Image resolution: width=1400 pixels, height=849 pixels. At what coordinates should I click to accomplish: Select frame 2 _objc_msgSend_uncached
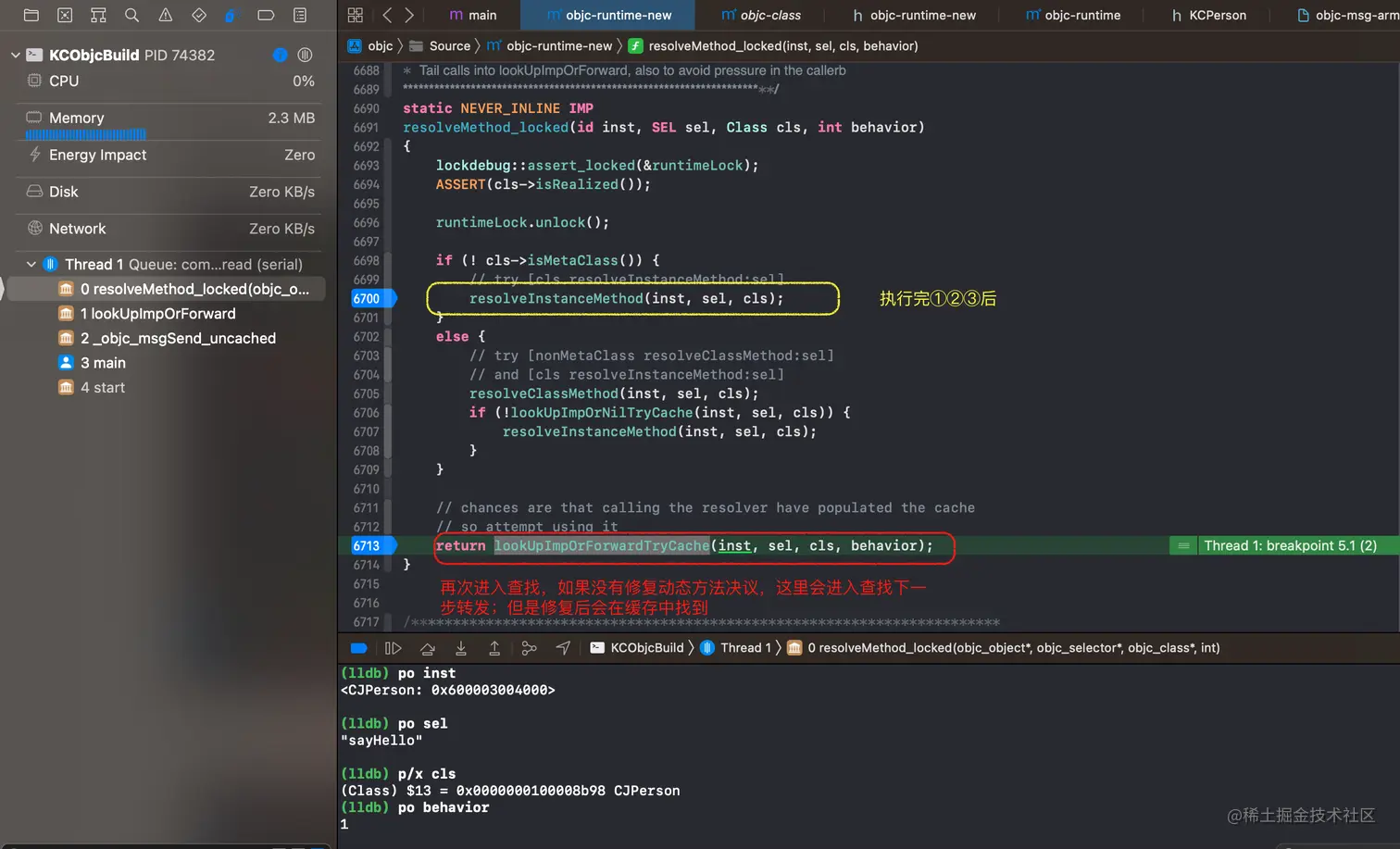click(167, 338)
